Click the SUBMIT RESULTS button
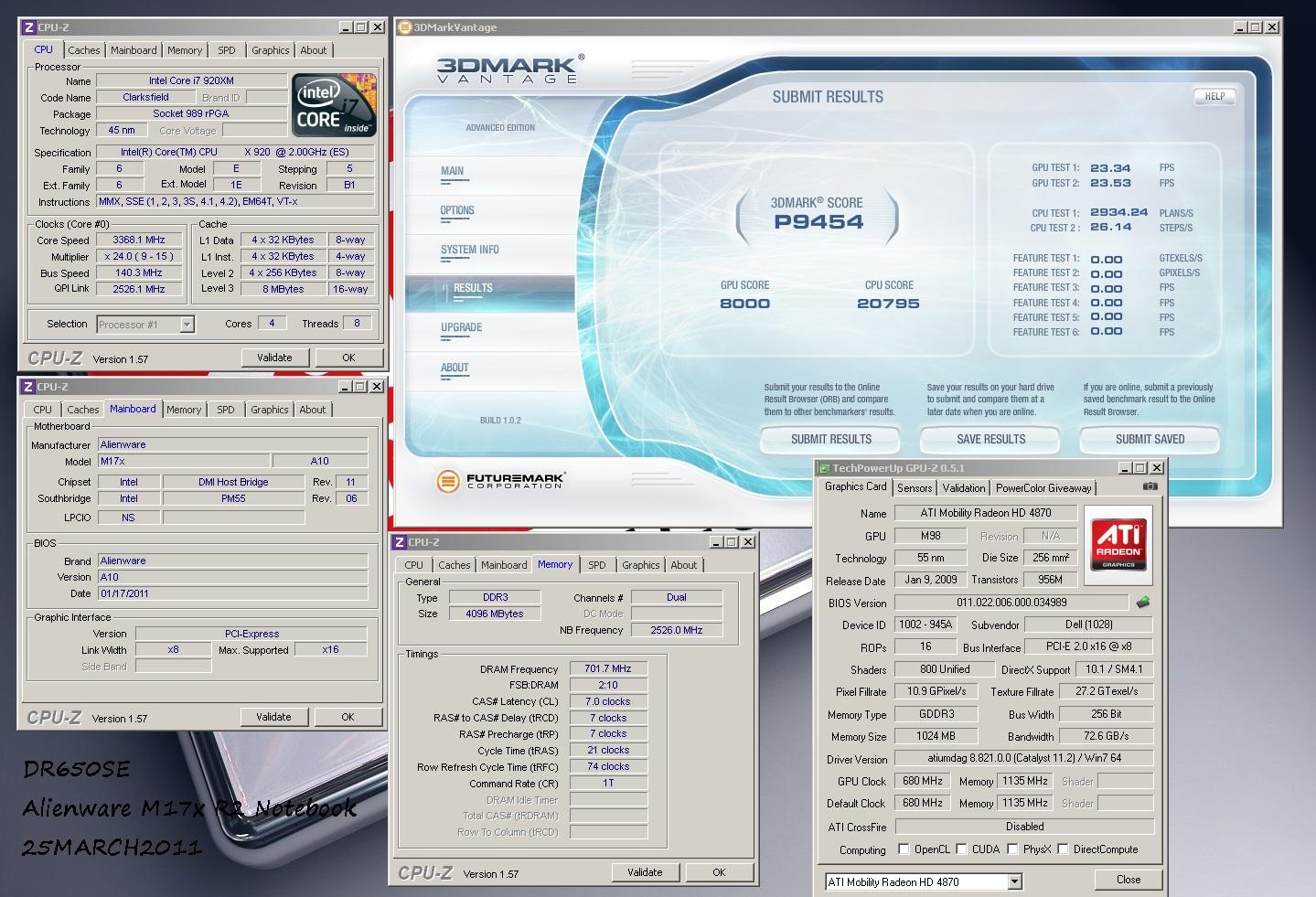This screenshot has height=897, width=1316. (831, 439)
